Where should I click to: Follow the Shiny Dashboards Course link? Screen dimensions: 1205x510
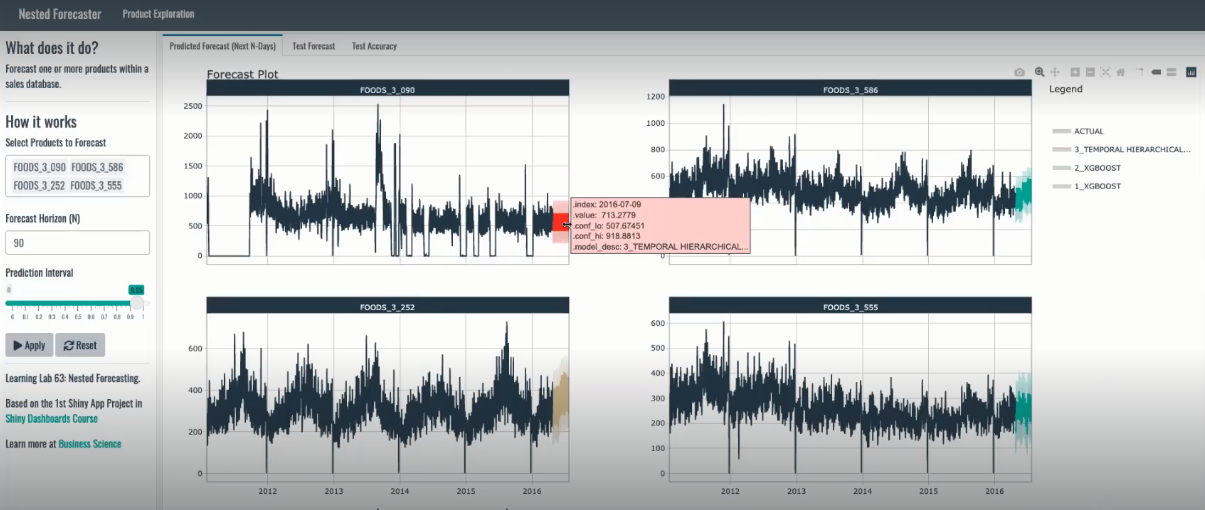pos(51,419)
